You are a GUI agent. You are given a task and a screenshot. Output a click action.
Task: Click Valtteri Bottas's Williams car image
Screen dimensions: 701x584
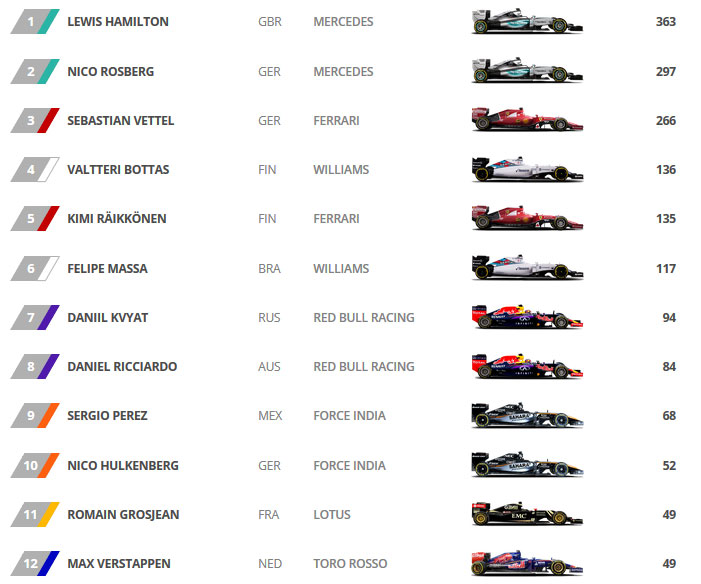(x=527, y=169)
